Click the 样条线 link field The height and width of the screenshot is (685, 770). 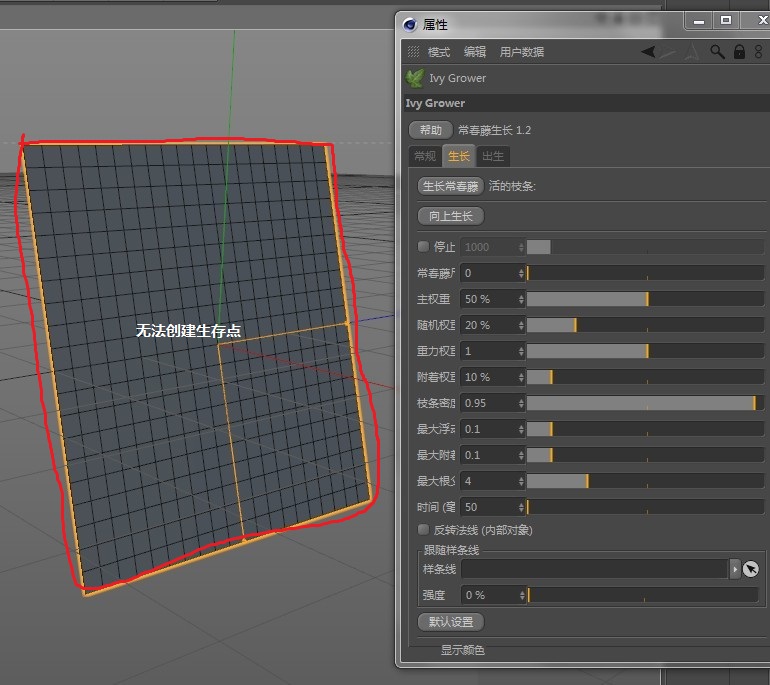click(x=594, y=569)
